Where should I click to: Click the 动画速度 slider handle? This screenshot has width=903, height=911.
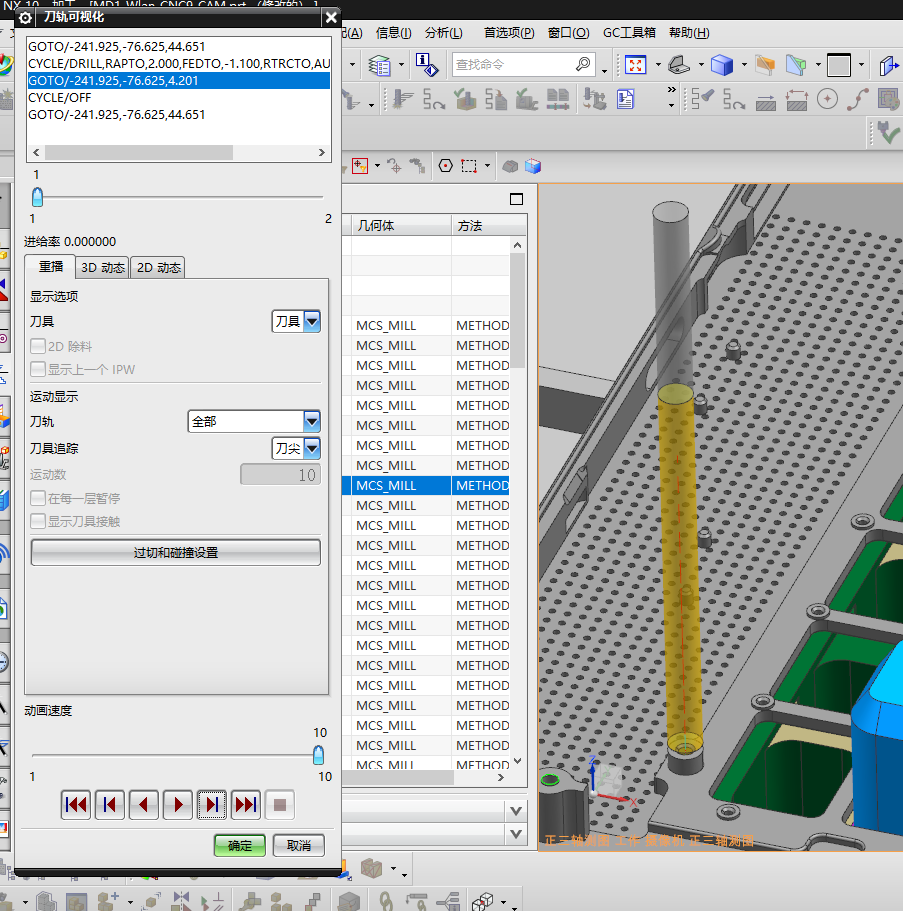pyautogui.click(x=318, y=755)
